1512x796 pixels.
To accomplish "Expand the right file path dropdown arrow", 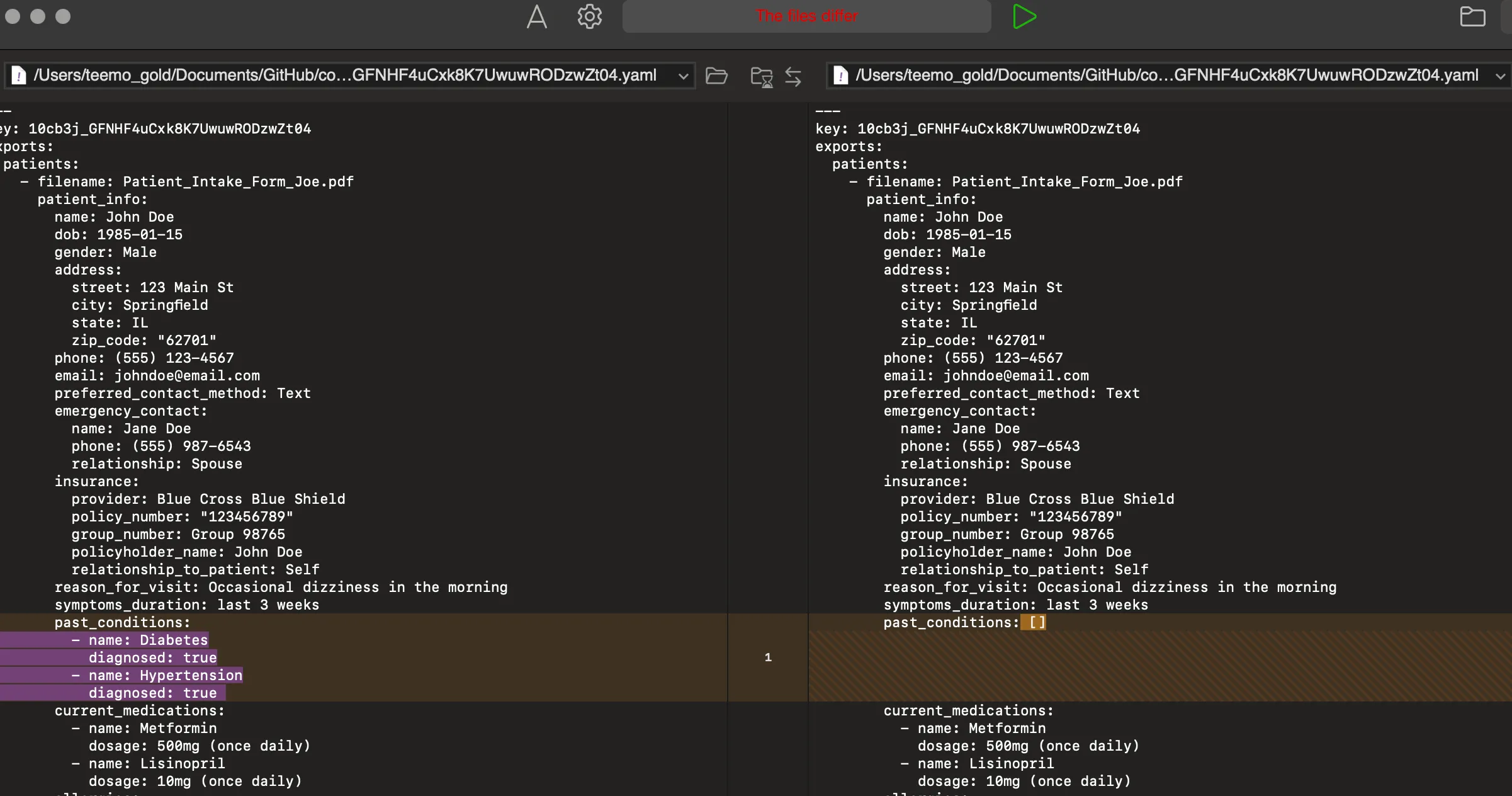I will click(x=1500, y=76).
